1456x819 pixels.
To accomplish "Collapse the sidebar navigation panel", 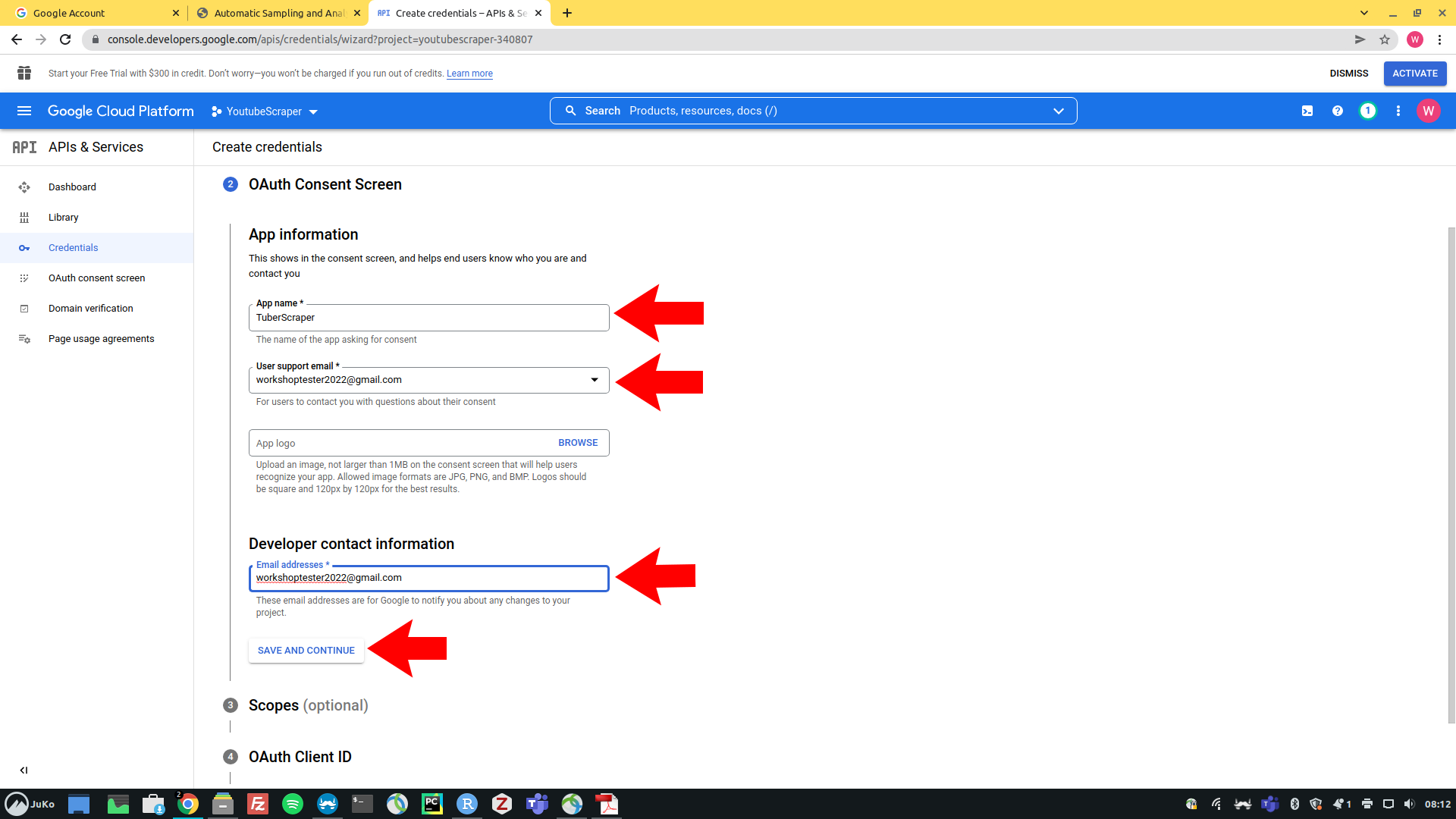I will (24, 770).
